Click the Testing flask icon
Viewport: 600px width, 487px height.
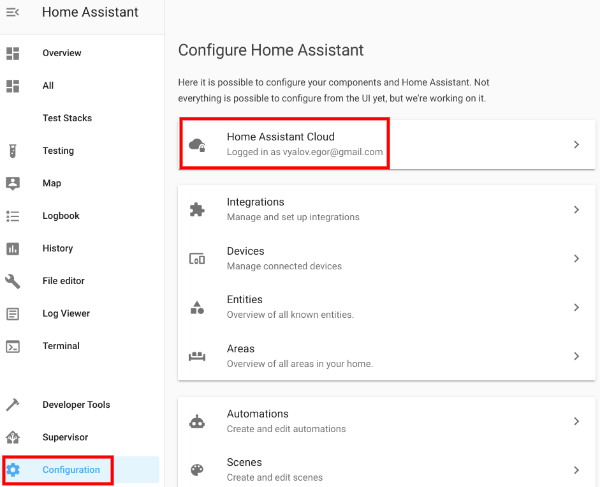click(x=13, y=151)
